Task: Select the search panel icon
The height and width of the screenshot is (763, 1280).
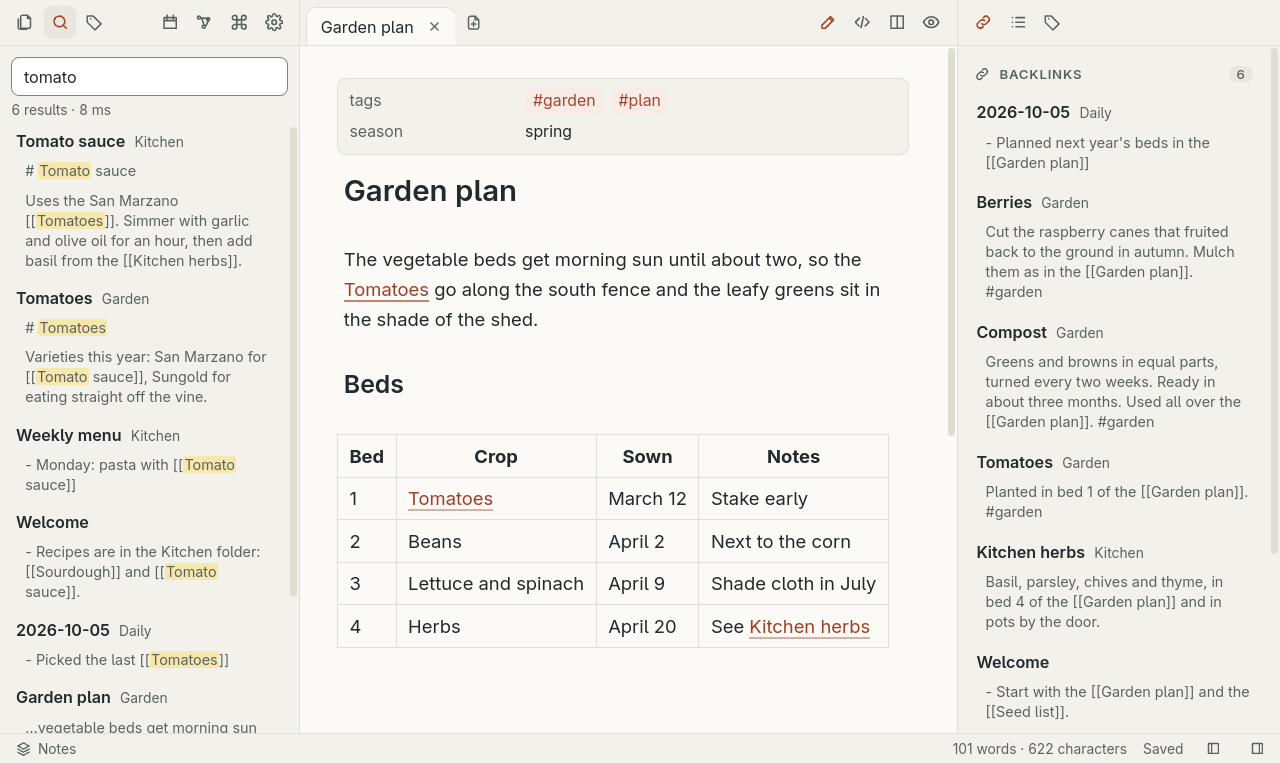Action: [x=60, y=22]
